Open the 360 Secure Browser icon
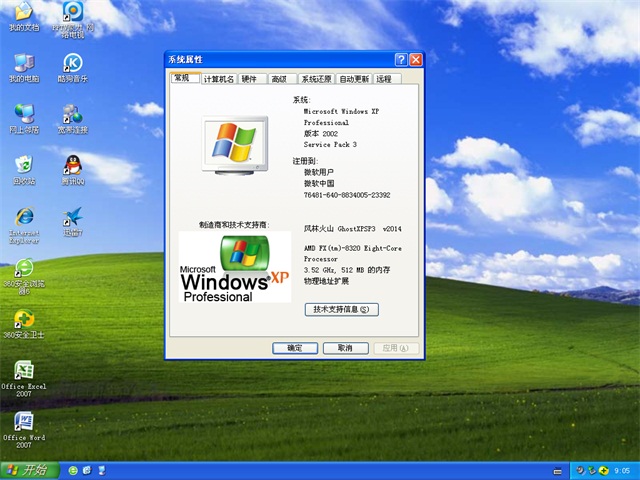 click(x=23, y=268)
